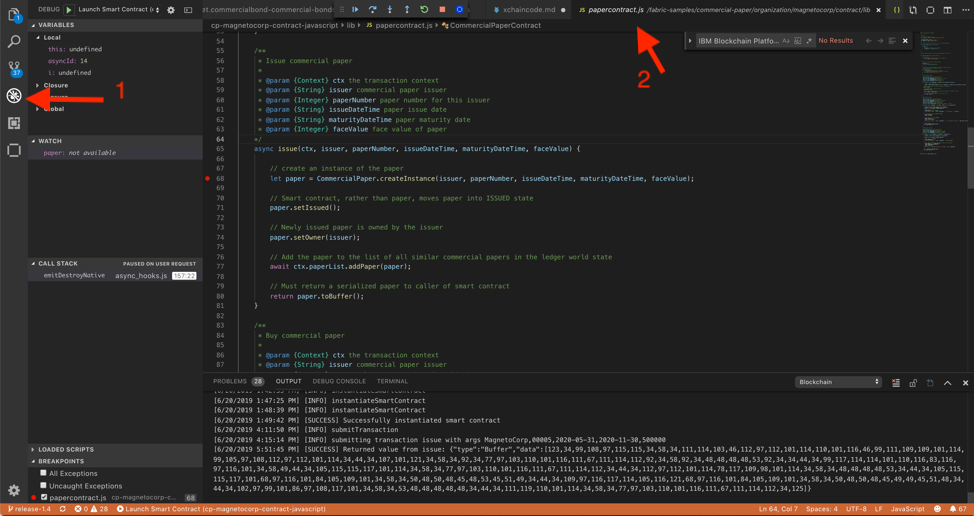Collapse the Variables section
This screenshot has width=974, height=516.
click(115, 25)
